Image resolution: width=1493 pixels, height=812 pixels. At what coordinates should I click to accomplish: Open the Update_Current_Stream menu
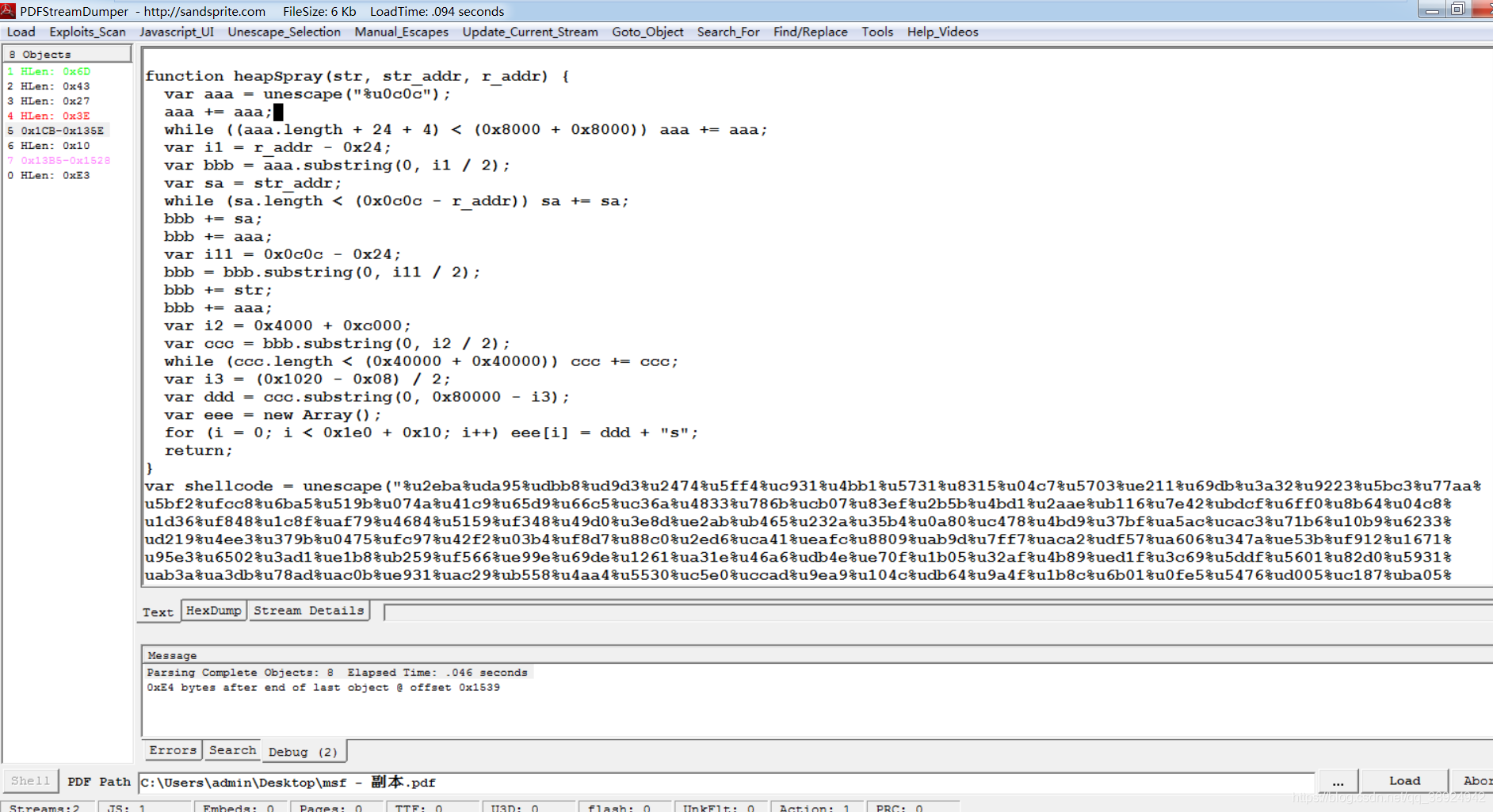tap(530, 32)
